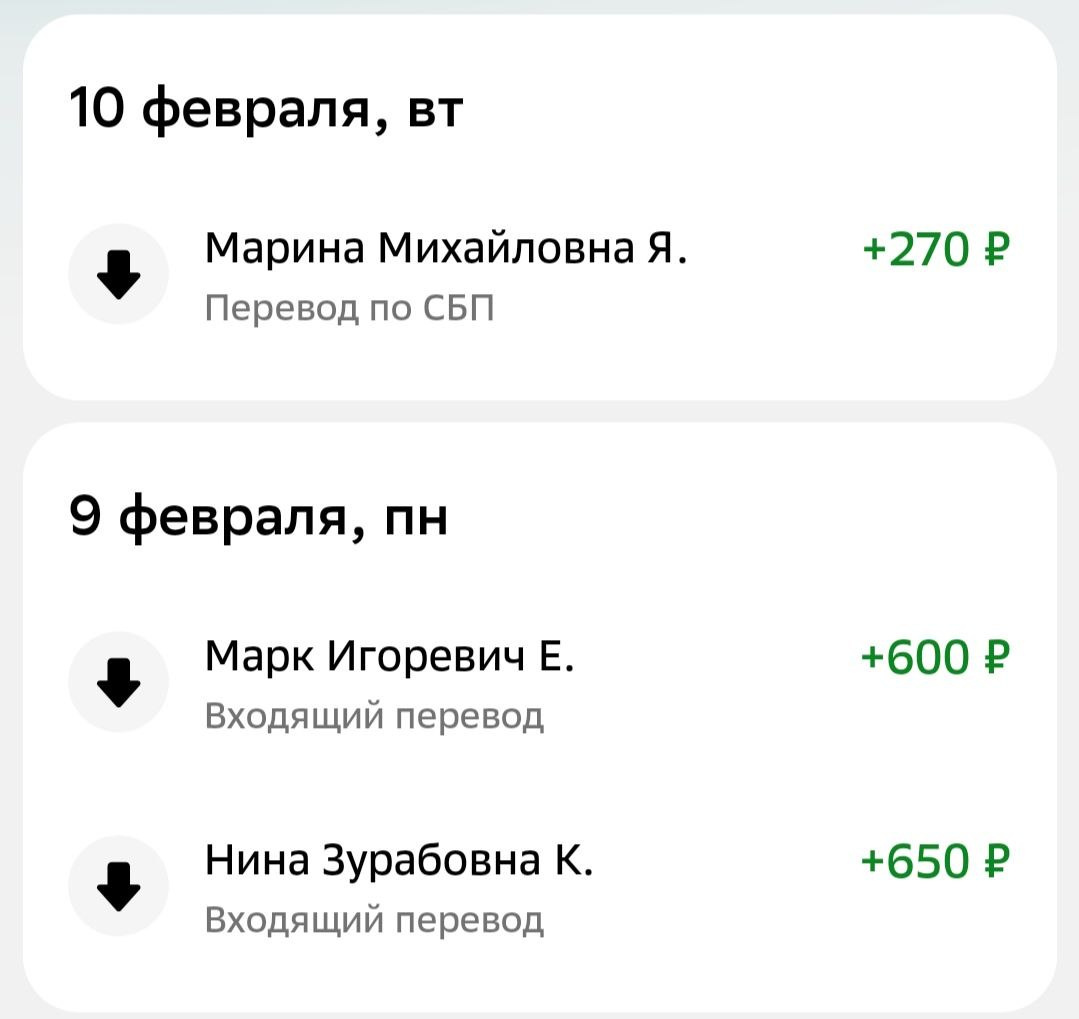Click the "Перевод по СБП" subtitle
Screen dimensions: 1079x1019
(x=349, y=310)
